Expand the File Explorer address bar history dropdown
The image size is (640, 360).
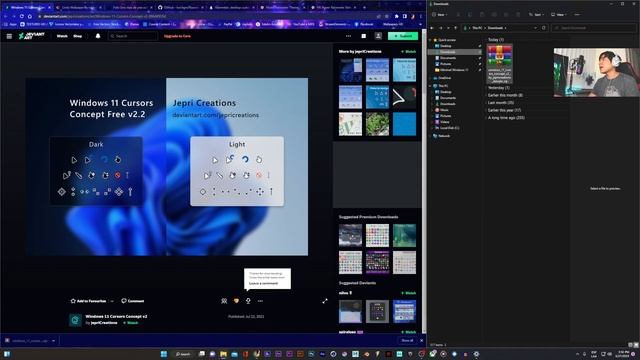[535, 28]
